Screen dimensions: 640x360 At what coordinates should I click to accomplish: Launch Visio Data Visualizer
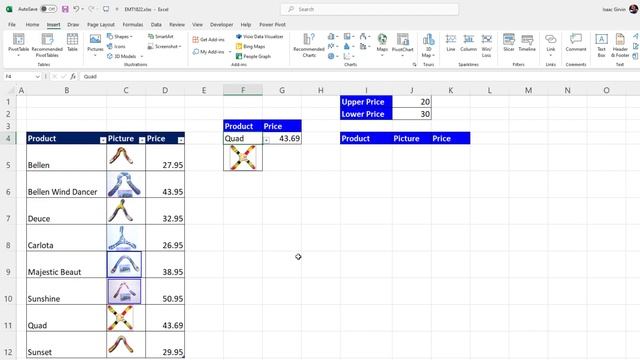tap(260, 36)
